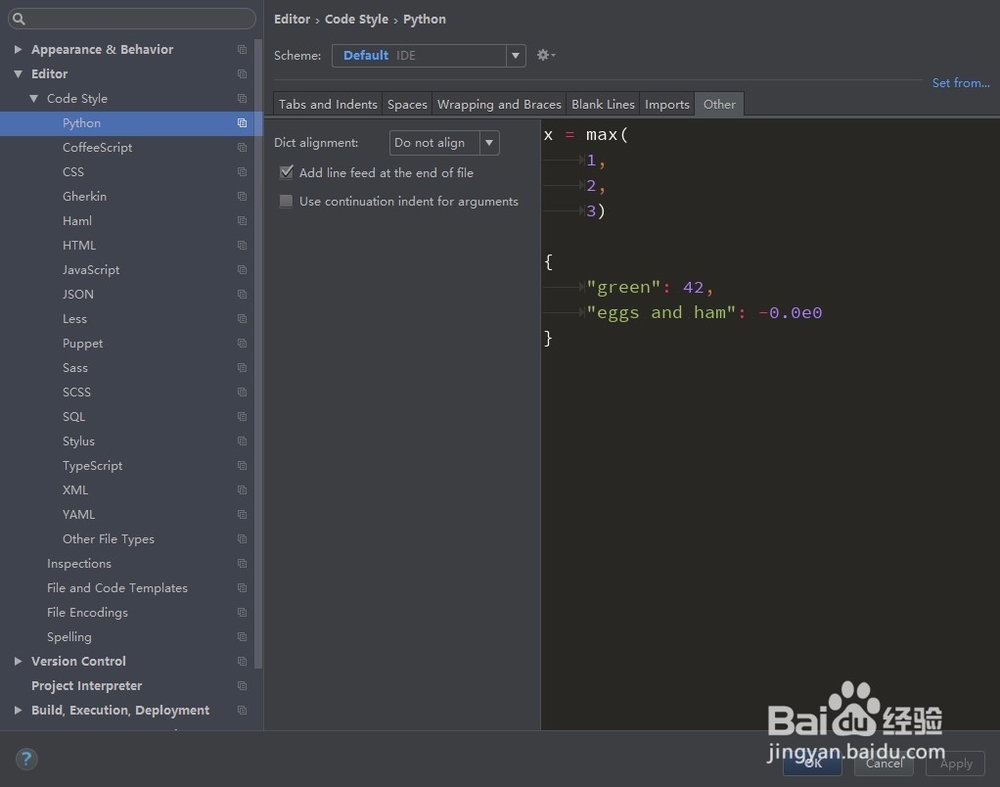The image size is (1000, 787).
Task: Open the Inspections settings page
Action: tap(79, 563)
